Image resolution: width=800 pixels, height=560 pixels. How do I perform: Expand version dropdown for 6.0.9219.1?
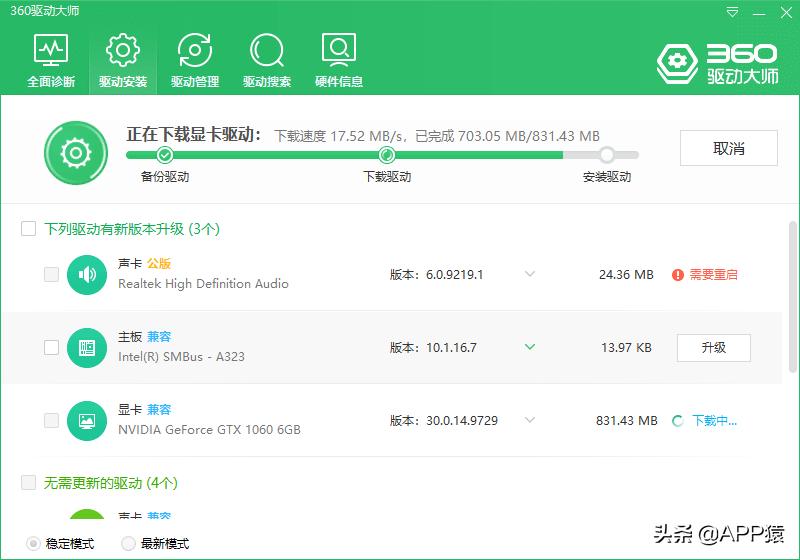tap(530, 274)
